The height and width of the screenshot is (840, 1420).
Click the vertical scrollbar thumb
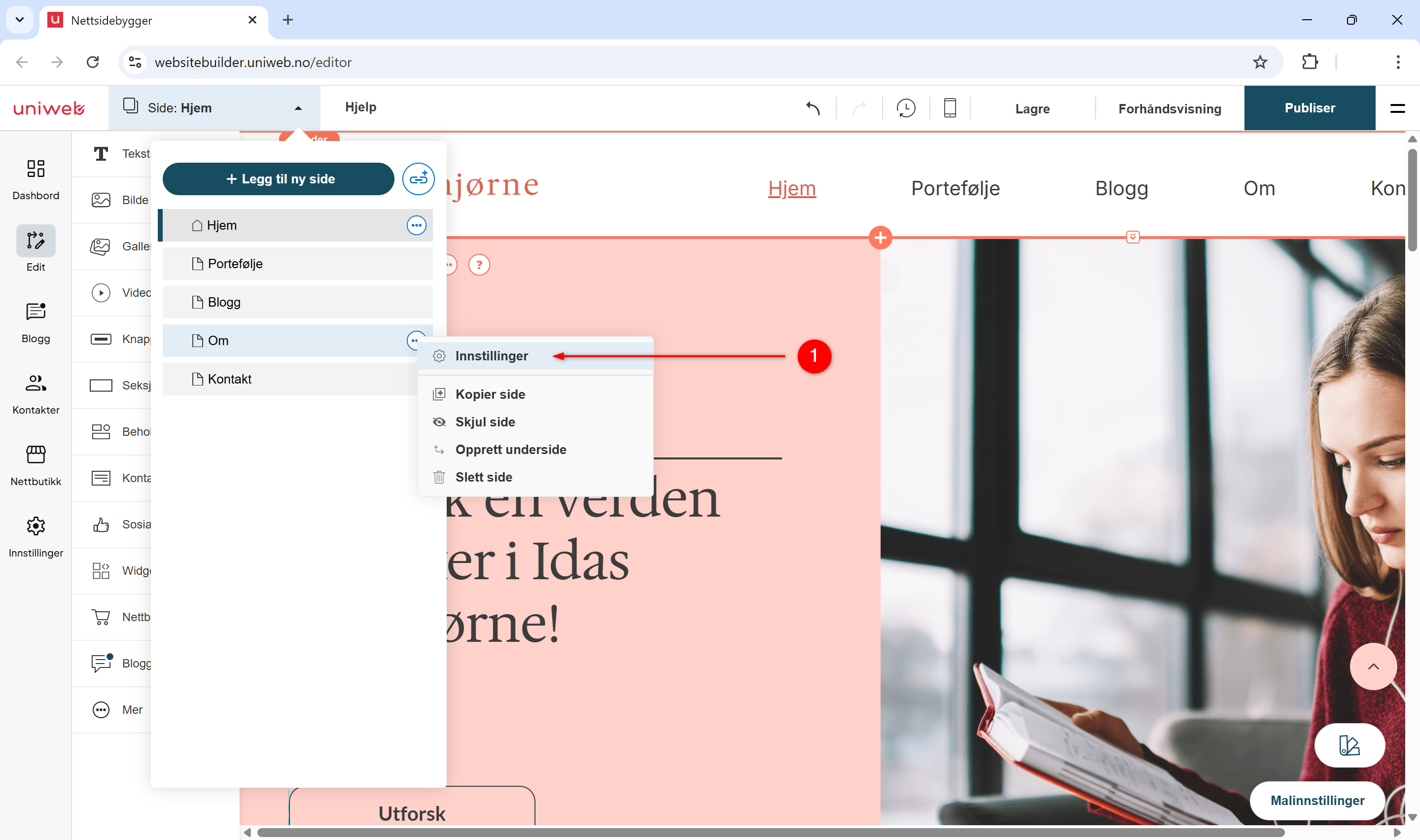click(x=1412, y=199)
